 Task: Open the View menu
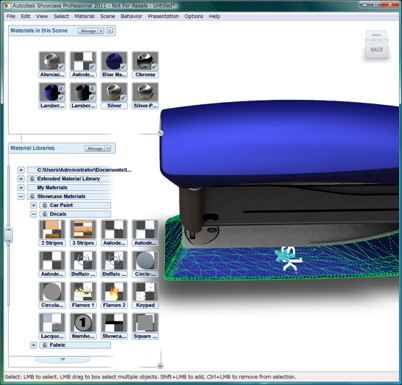pyautogui.click(x=42, y=16)
